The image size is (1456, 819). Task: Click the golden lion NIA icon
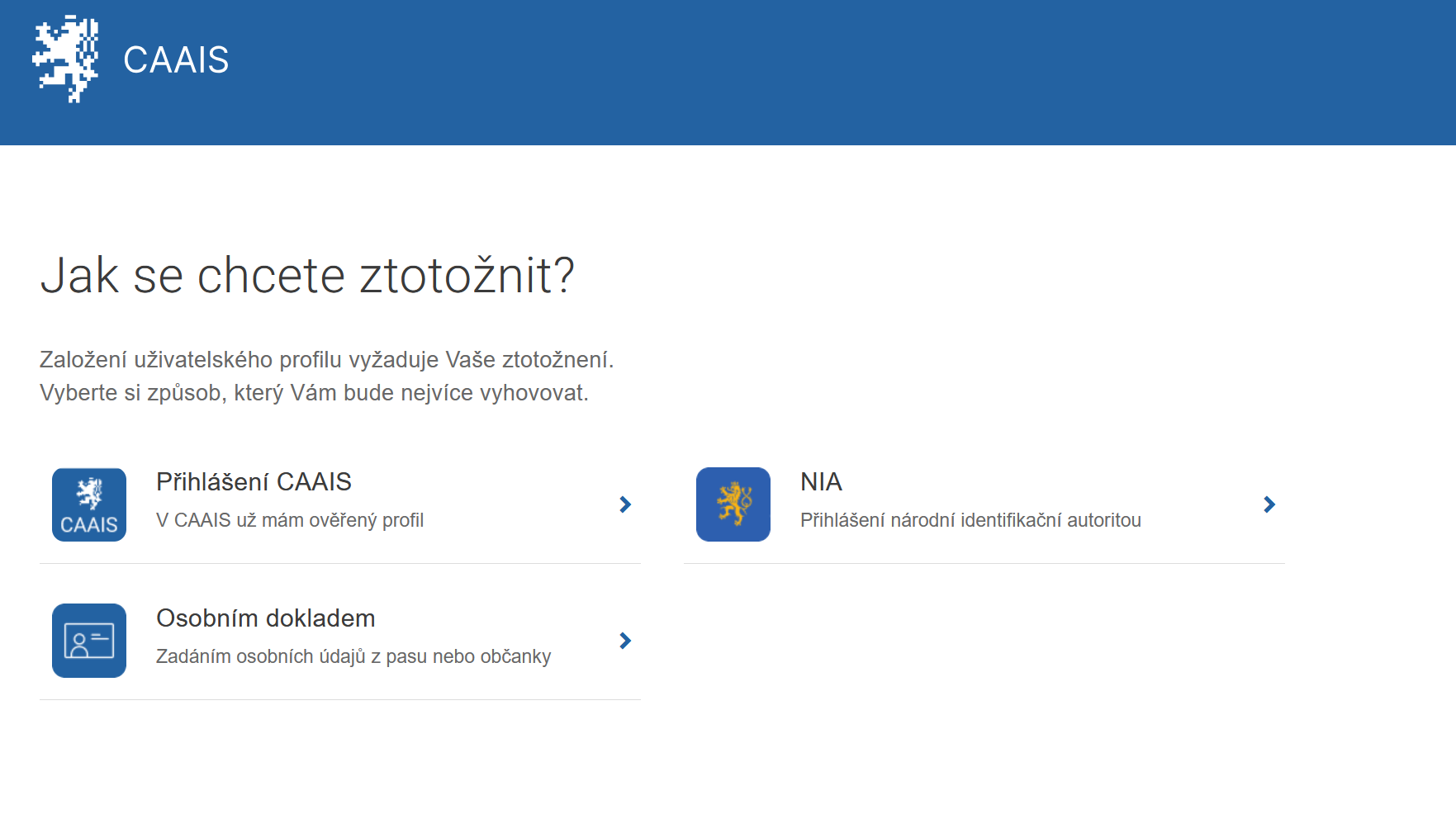[733, 504]
